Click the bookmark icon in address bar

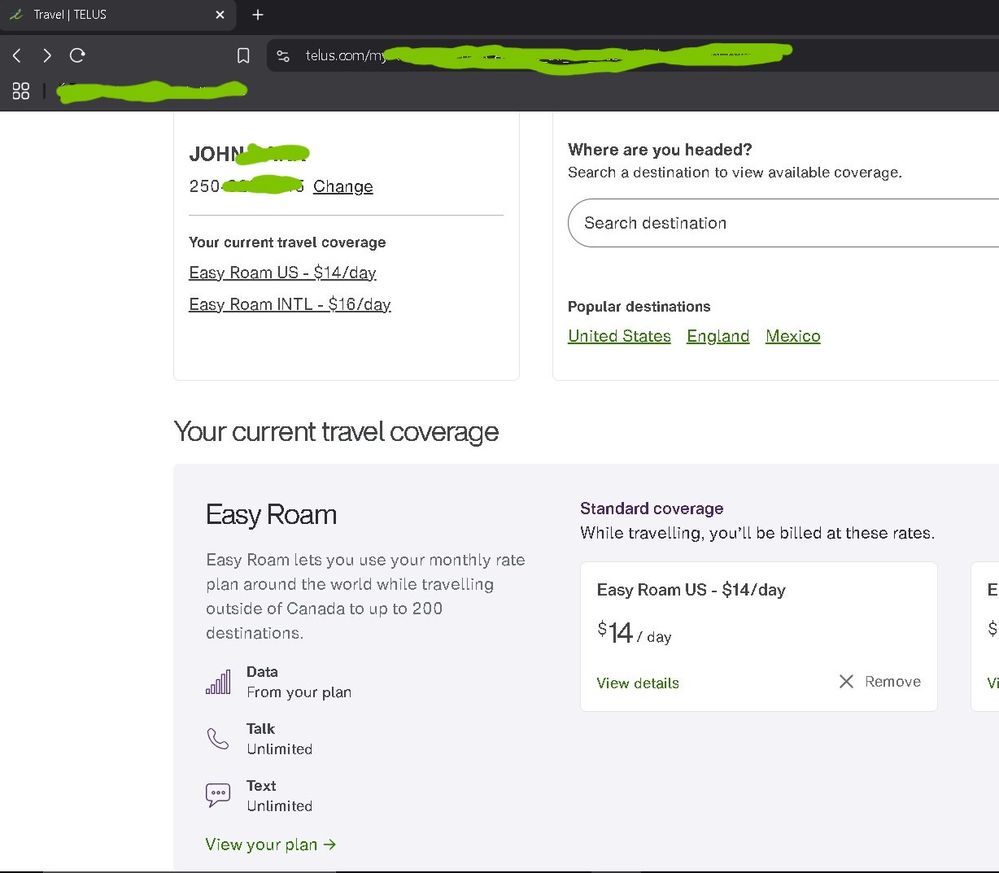pos(243,56)
